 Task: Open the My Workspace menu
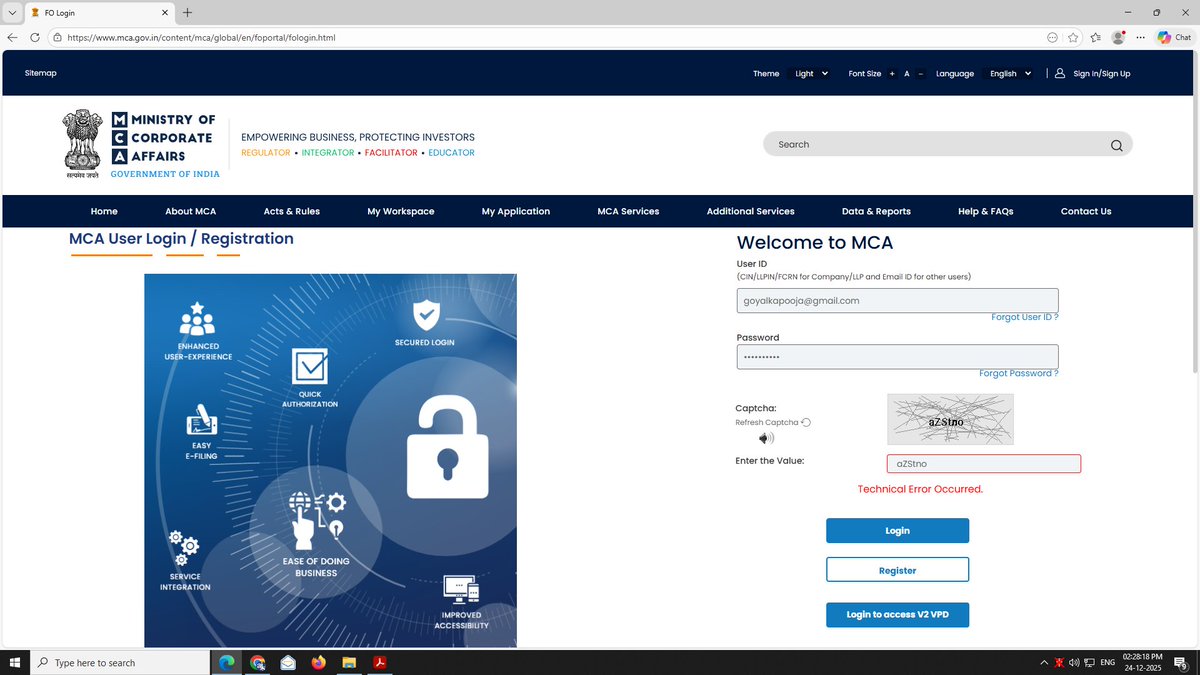coord(401,211)
